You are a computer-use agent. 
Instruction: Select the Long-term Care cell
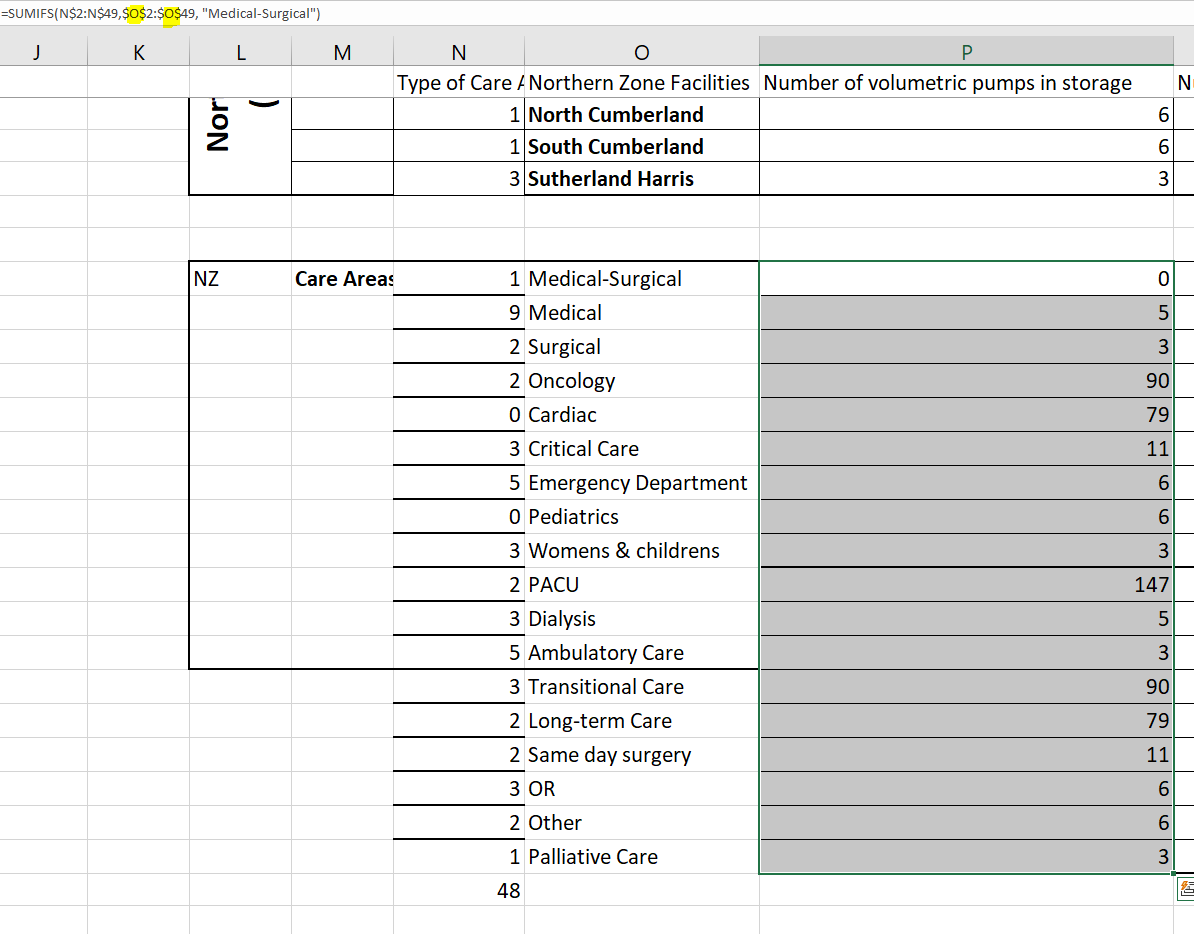(641, 721)
